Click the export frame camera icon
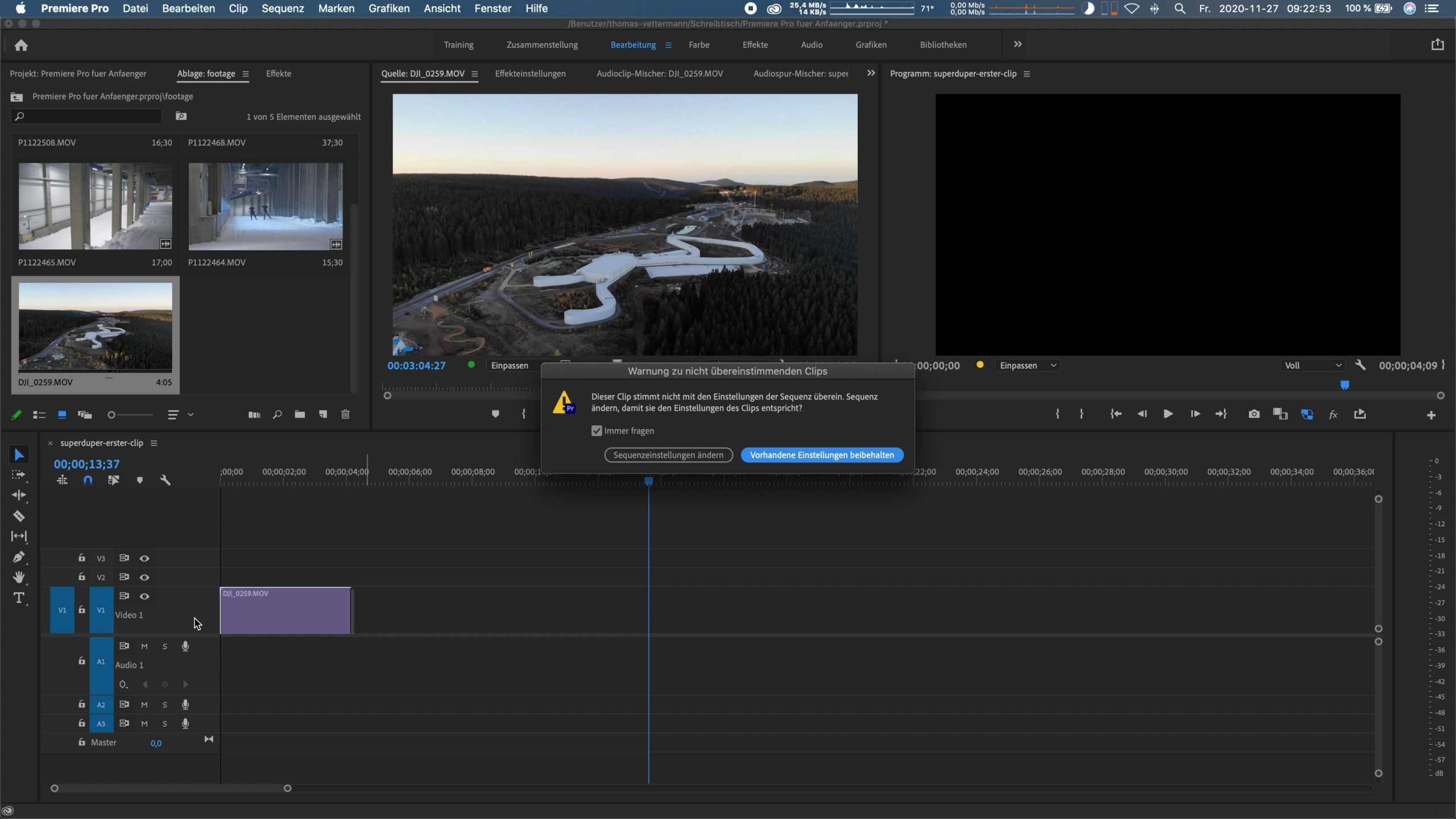The height and width of the screenshot is (819, 1456). click(x=1254, y=414)
